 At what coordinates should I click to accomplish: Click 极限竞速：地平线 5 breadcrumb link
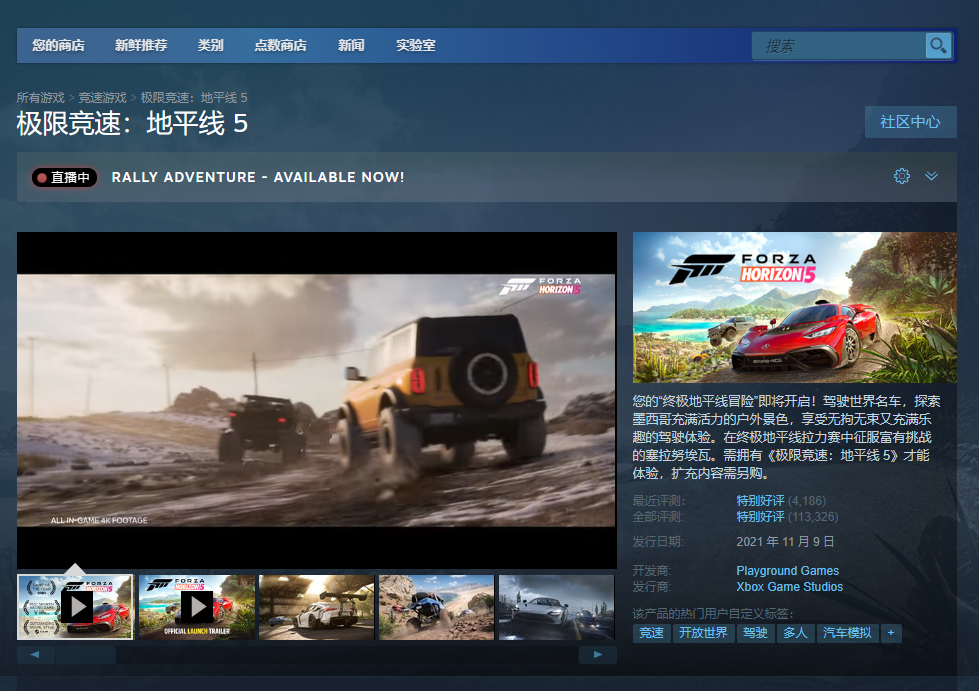(x=194, y=98)
